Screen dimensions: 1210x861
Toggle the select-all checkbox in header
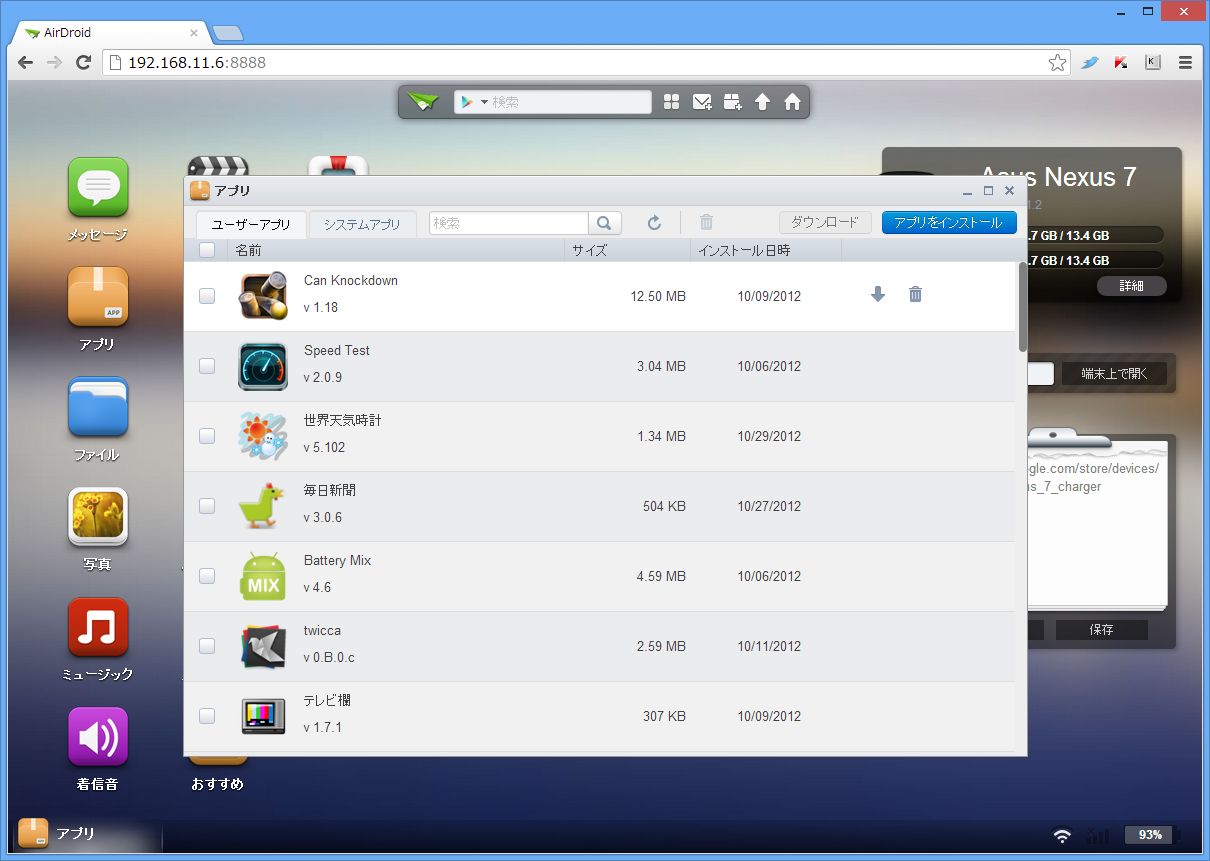[207, 250]
